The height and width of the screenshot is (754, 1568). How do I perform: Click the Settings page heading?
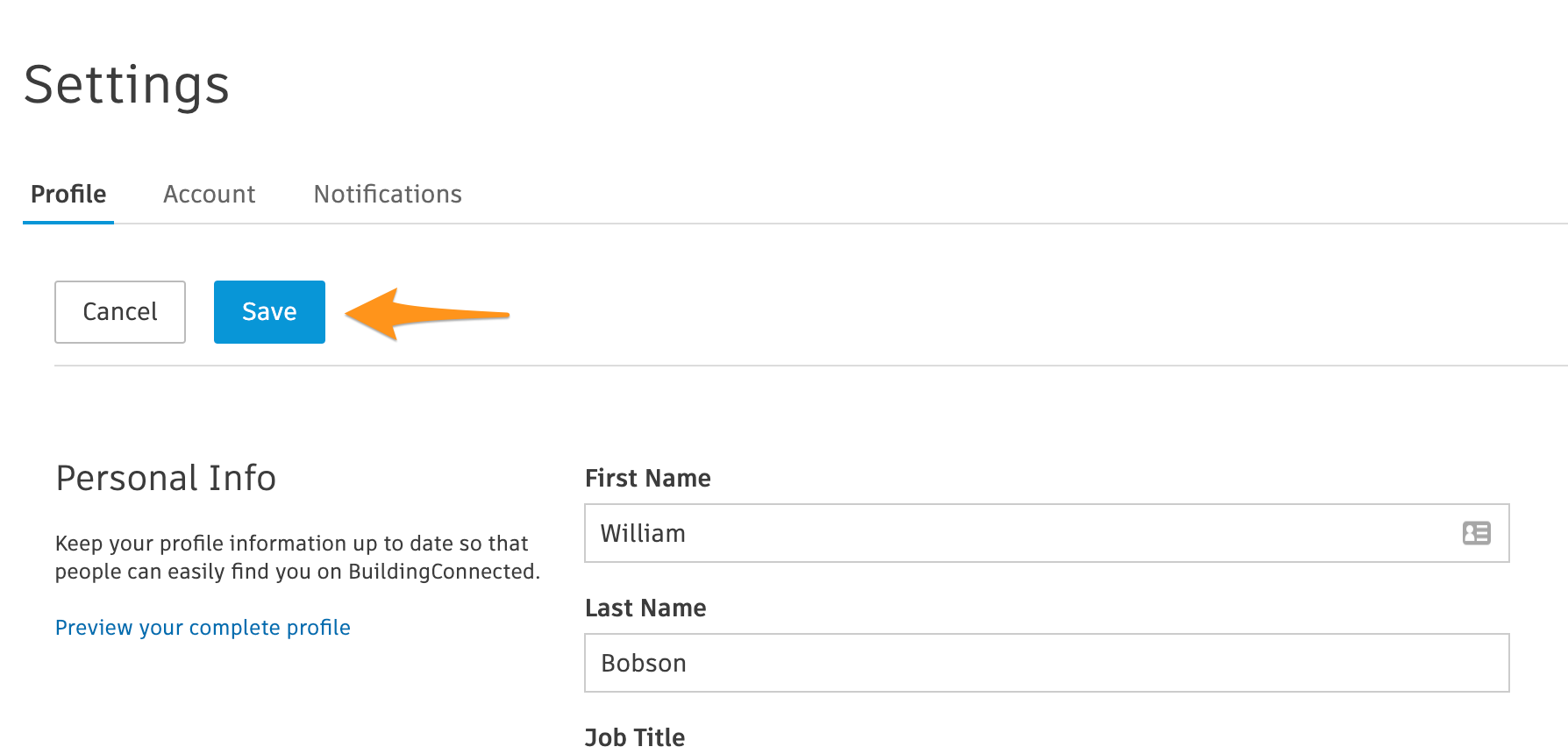127,85
